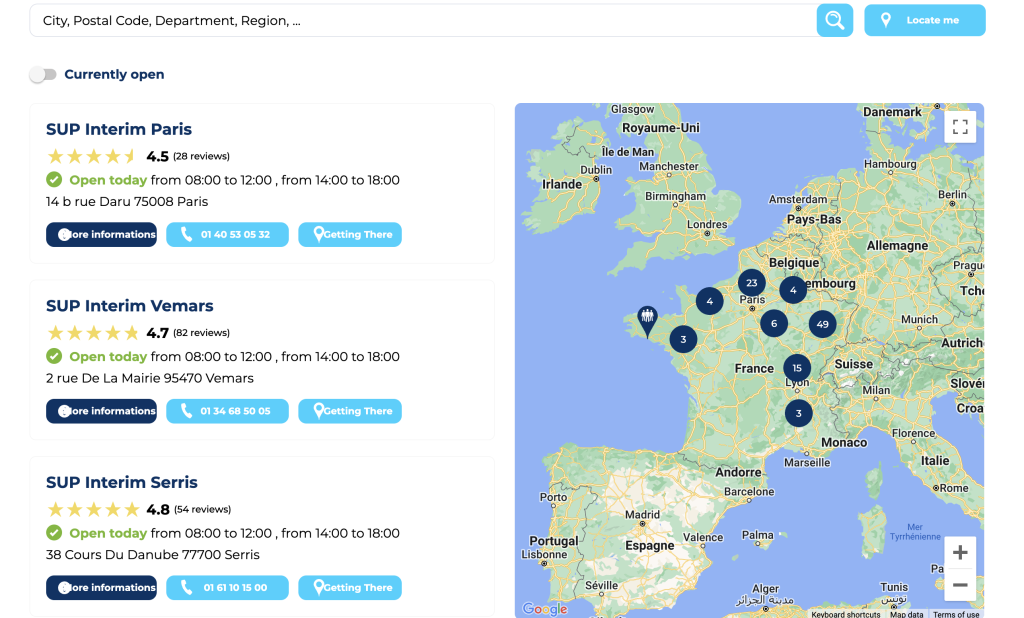
Task: Click the location pin icon in Locate me
Action: click(886, 20)
